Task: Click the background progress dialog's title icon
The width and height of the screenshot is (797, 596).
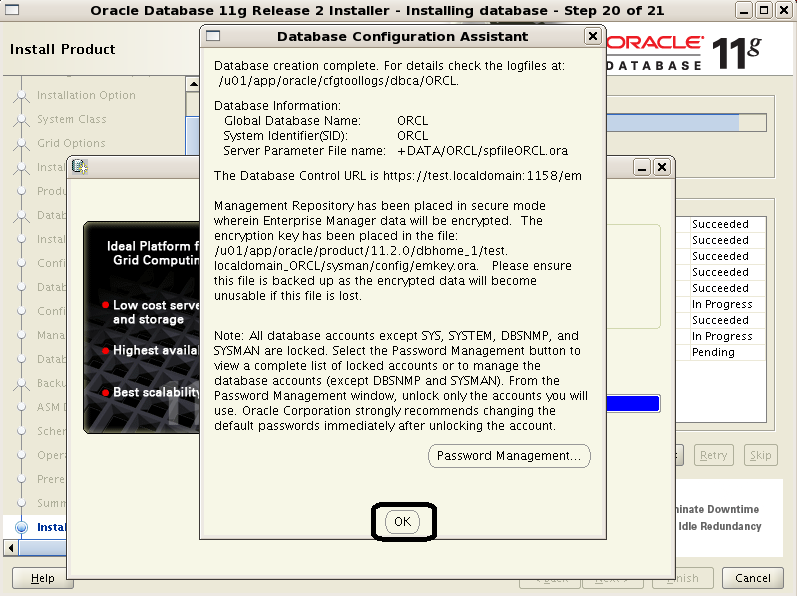Action: tap(79, 167)
